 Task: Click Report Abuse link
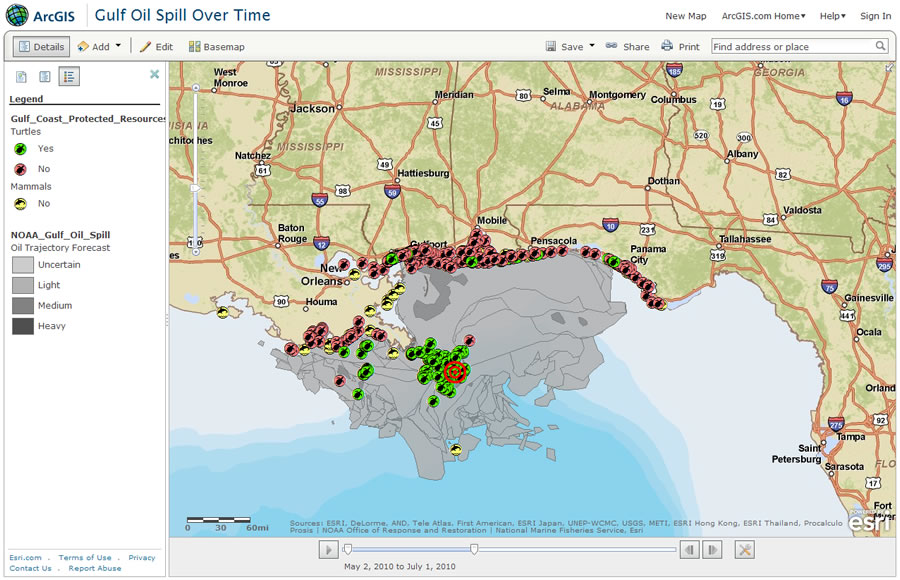click(x=95, y=569)
